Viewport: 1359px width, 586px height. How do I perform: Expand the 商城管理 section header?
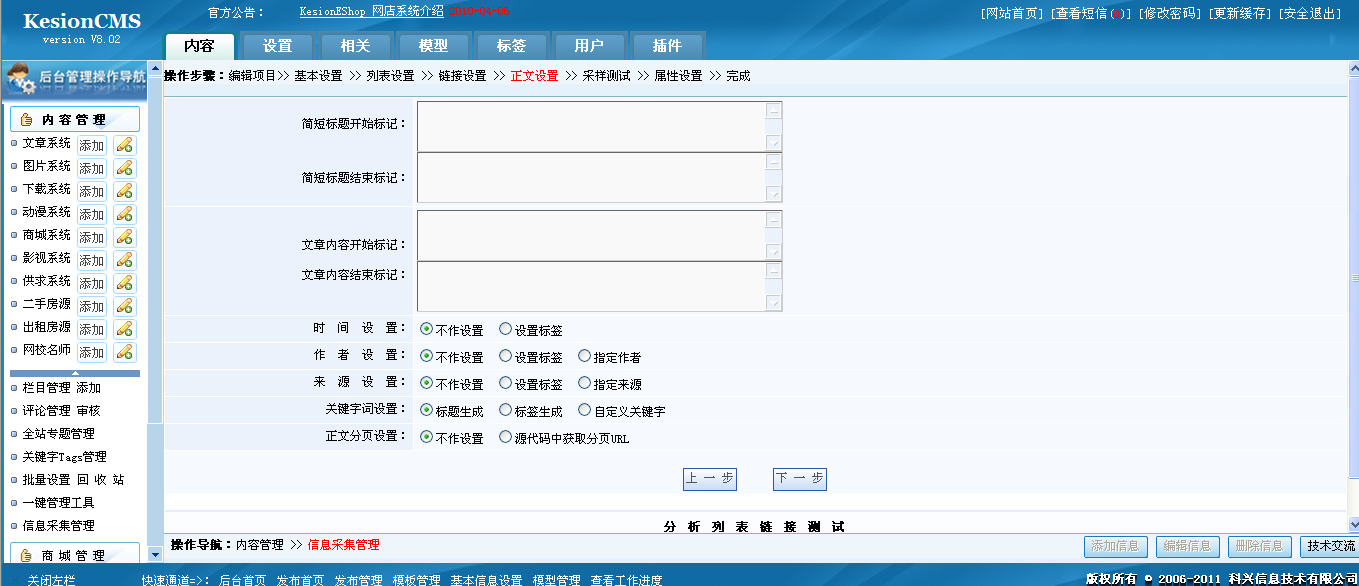point(75,555)
